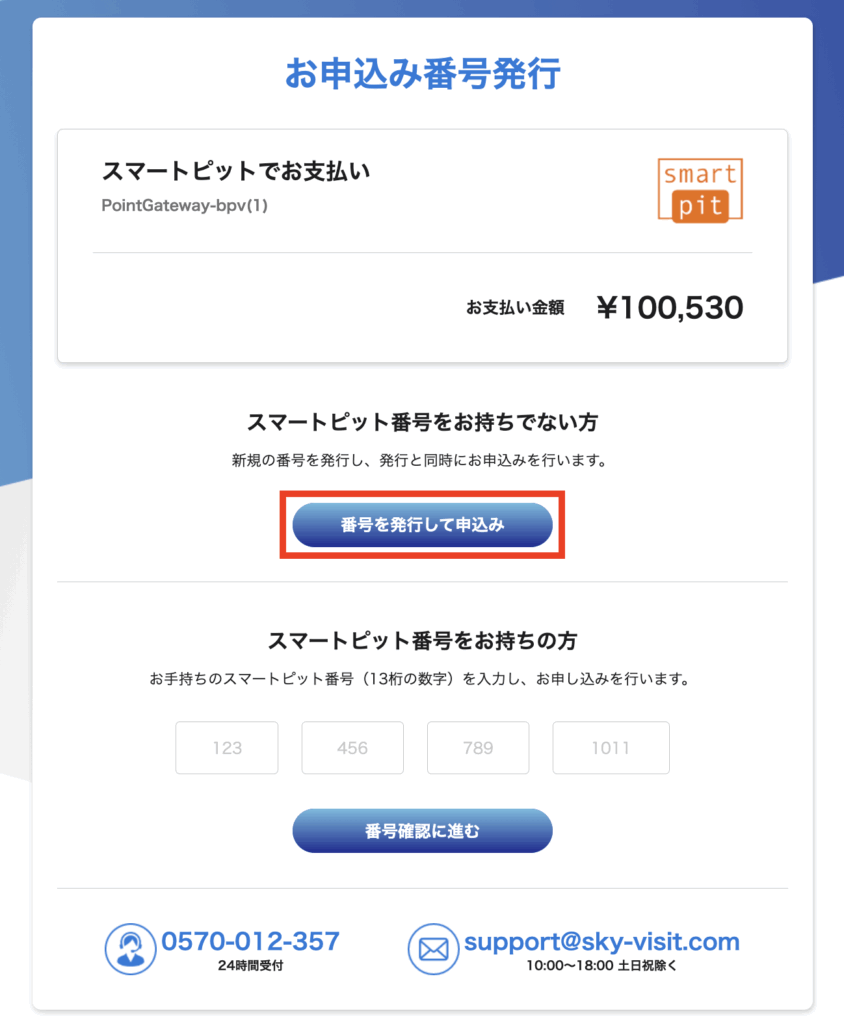Click the スマートピットでお支払い heading

click(236, 171)
